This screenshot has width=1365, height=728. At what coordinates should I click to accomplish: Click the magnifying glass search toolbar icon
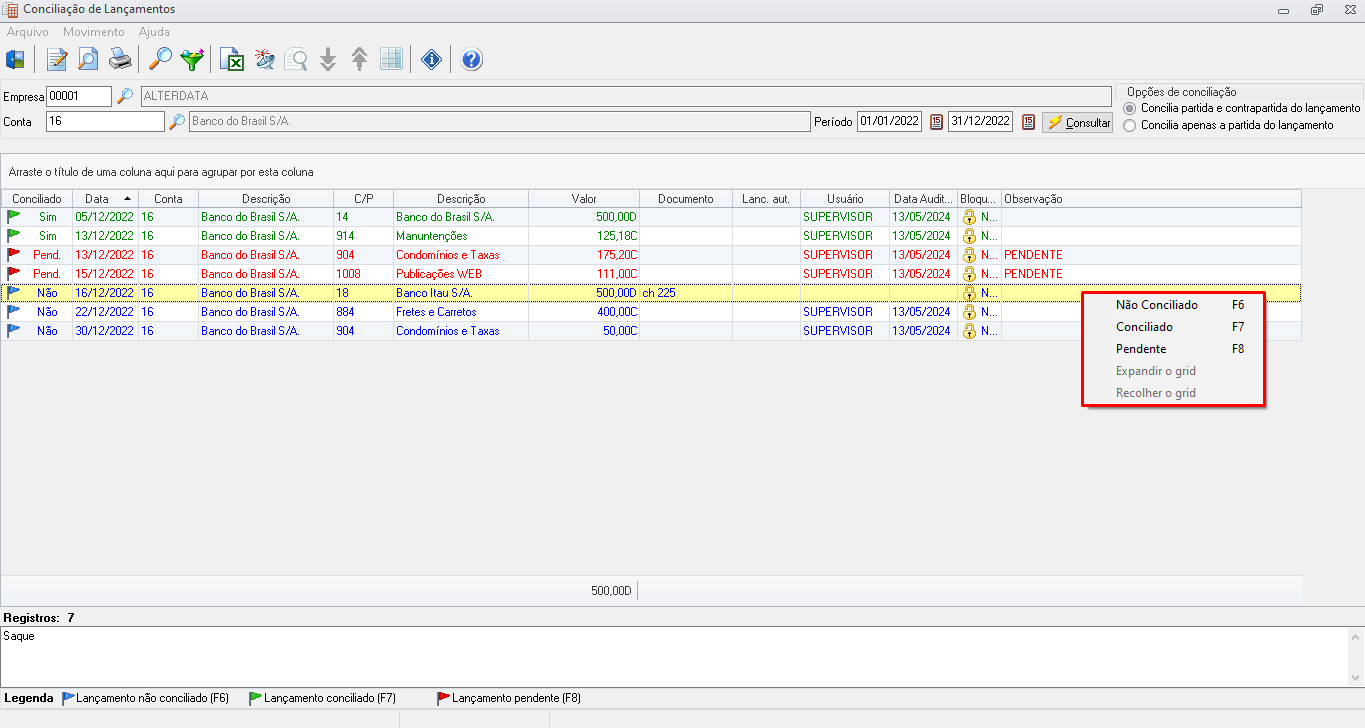[160, 59]
